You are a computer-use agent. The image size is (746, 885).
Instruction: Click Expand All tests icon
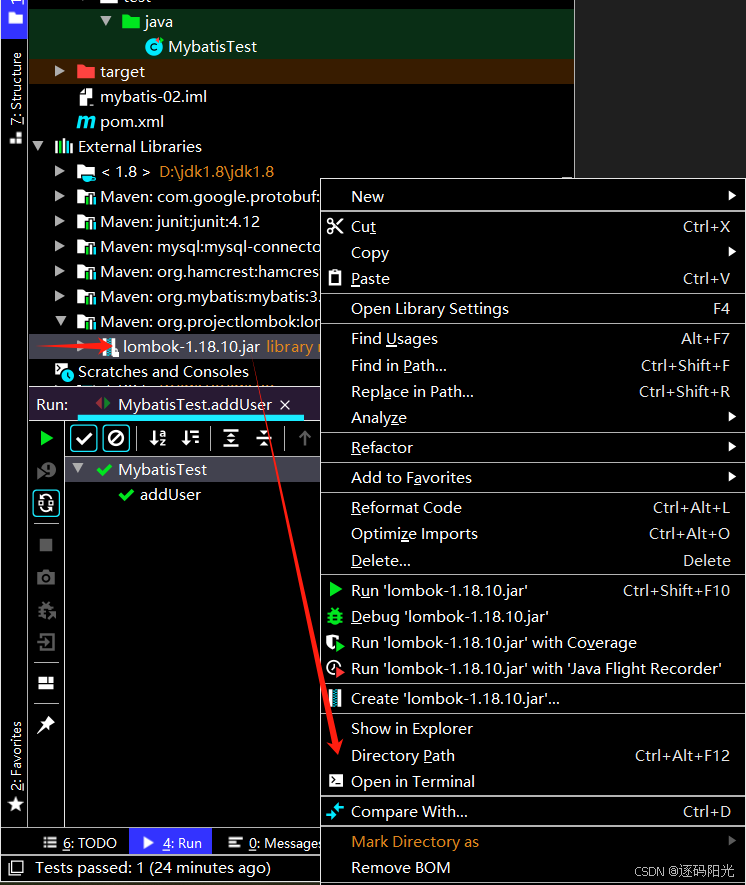(x=231, y=438)
